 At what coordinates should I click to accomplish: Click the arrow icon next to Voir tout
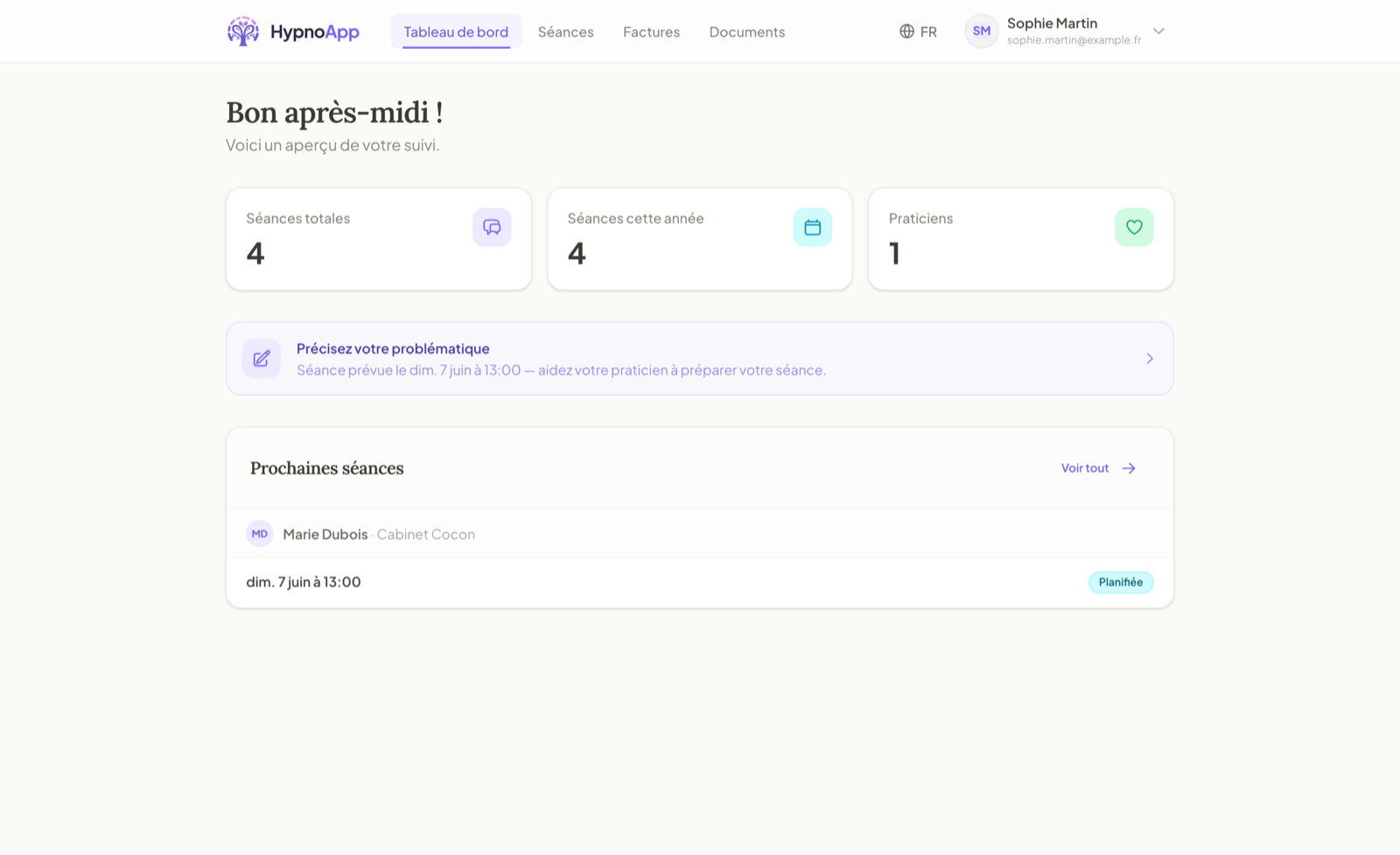[1129, 468]
